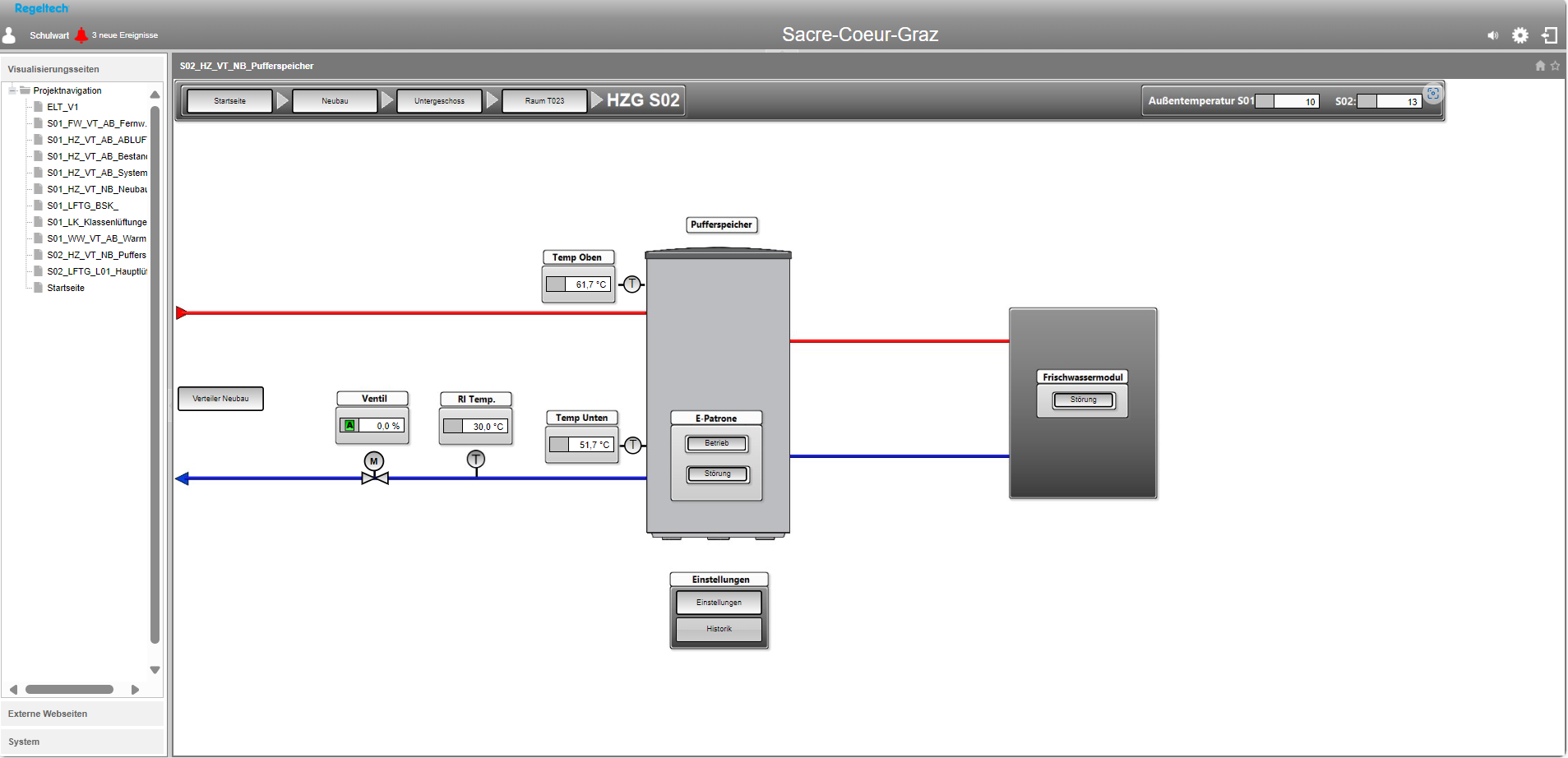Screen dimensions: 1568x758
Task: Collapse the Projektnavigation tree node
Action: tap(12, 90)
